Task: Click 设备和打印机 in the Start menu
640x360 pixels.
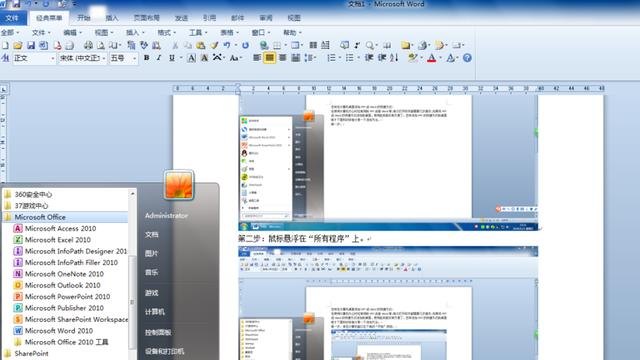Action: (x=164, y=351)
